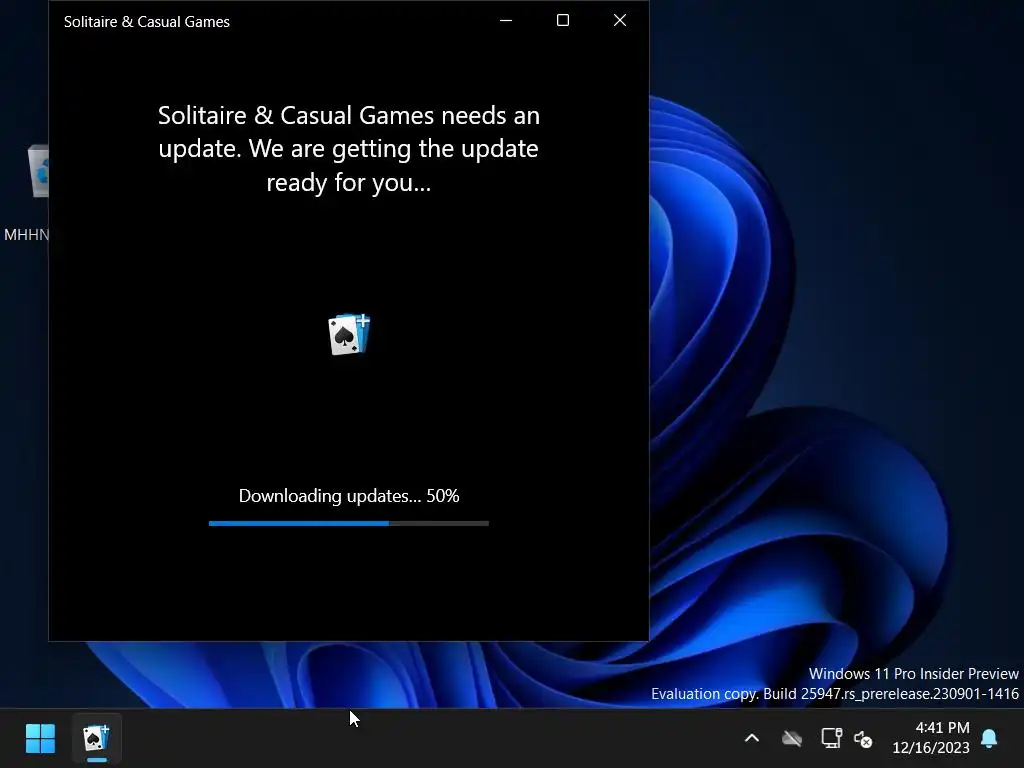Maximize the Solitaire & Casual Games window
The width and height of the screenshot is (1024, 768).
(x=562, y=20)
